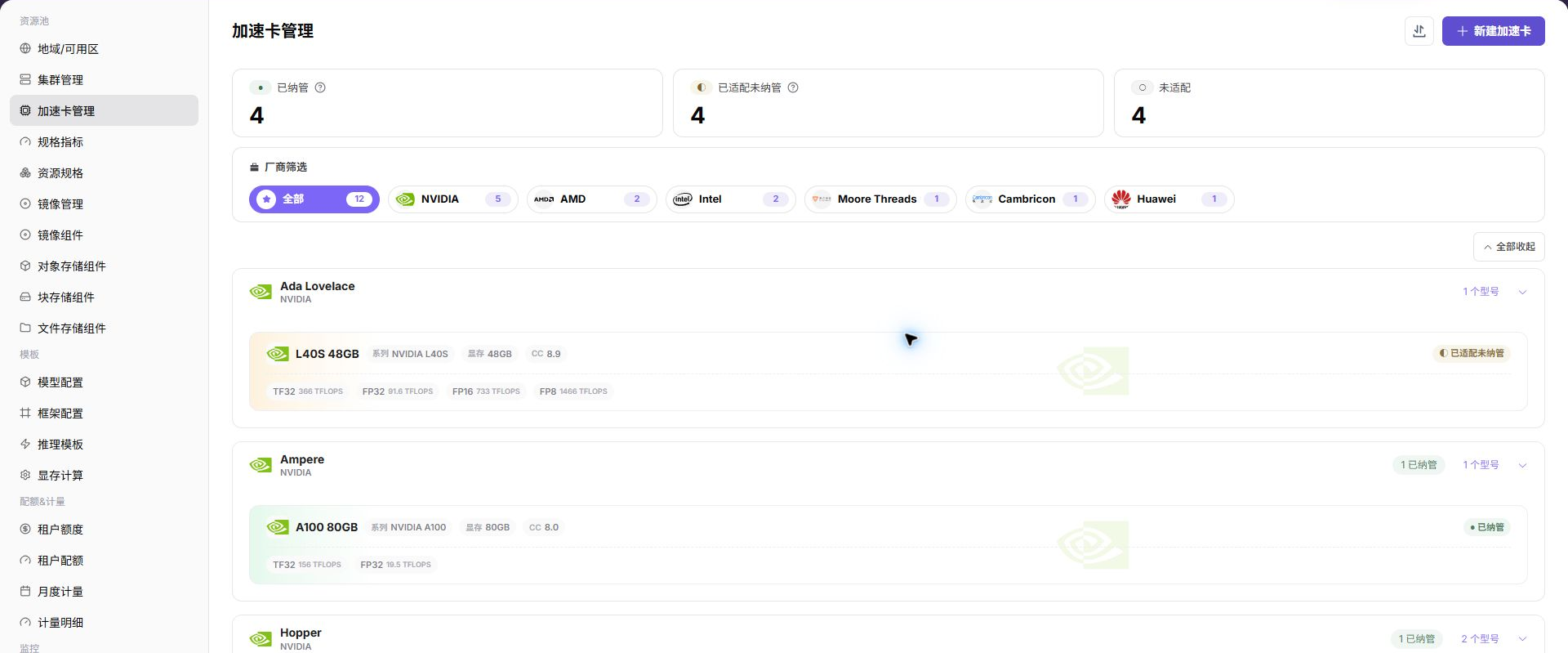Click the 新建加速卡 button
Viewport: 1568px width, 653px height.
[1493, 31]
